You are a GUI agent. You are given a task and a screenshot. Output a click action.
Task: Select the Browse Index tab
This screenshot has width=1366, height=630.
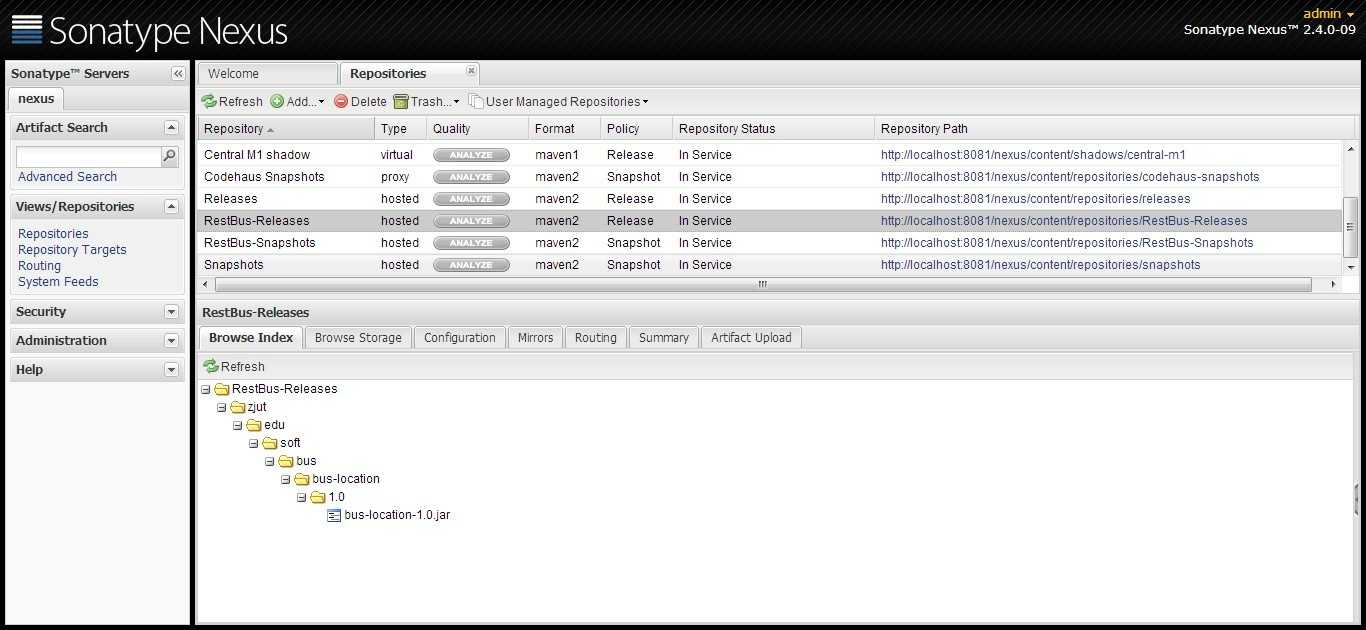pos(251,338)
